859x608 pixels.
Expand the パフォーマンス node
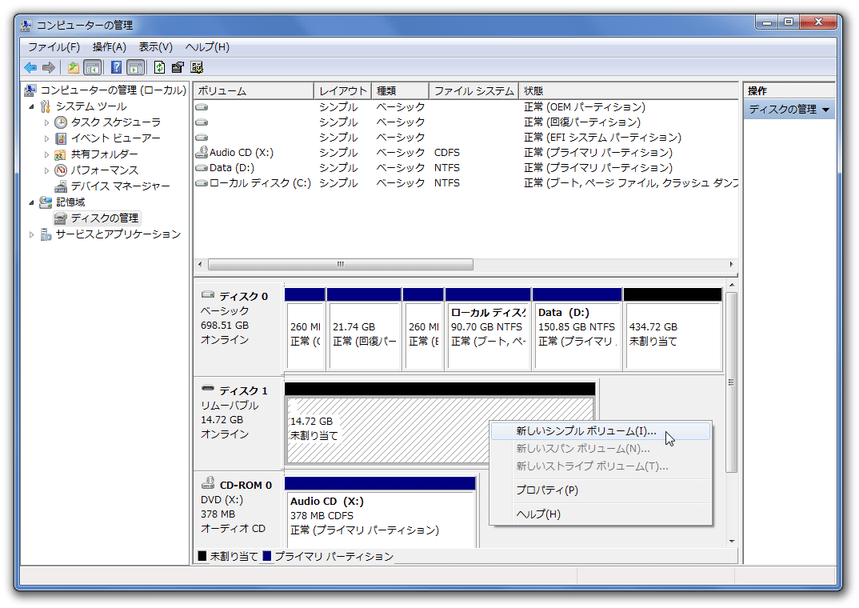point(47,170)
